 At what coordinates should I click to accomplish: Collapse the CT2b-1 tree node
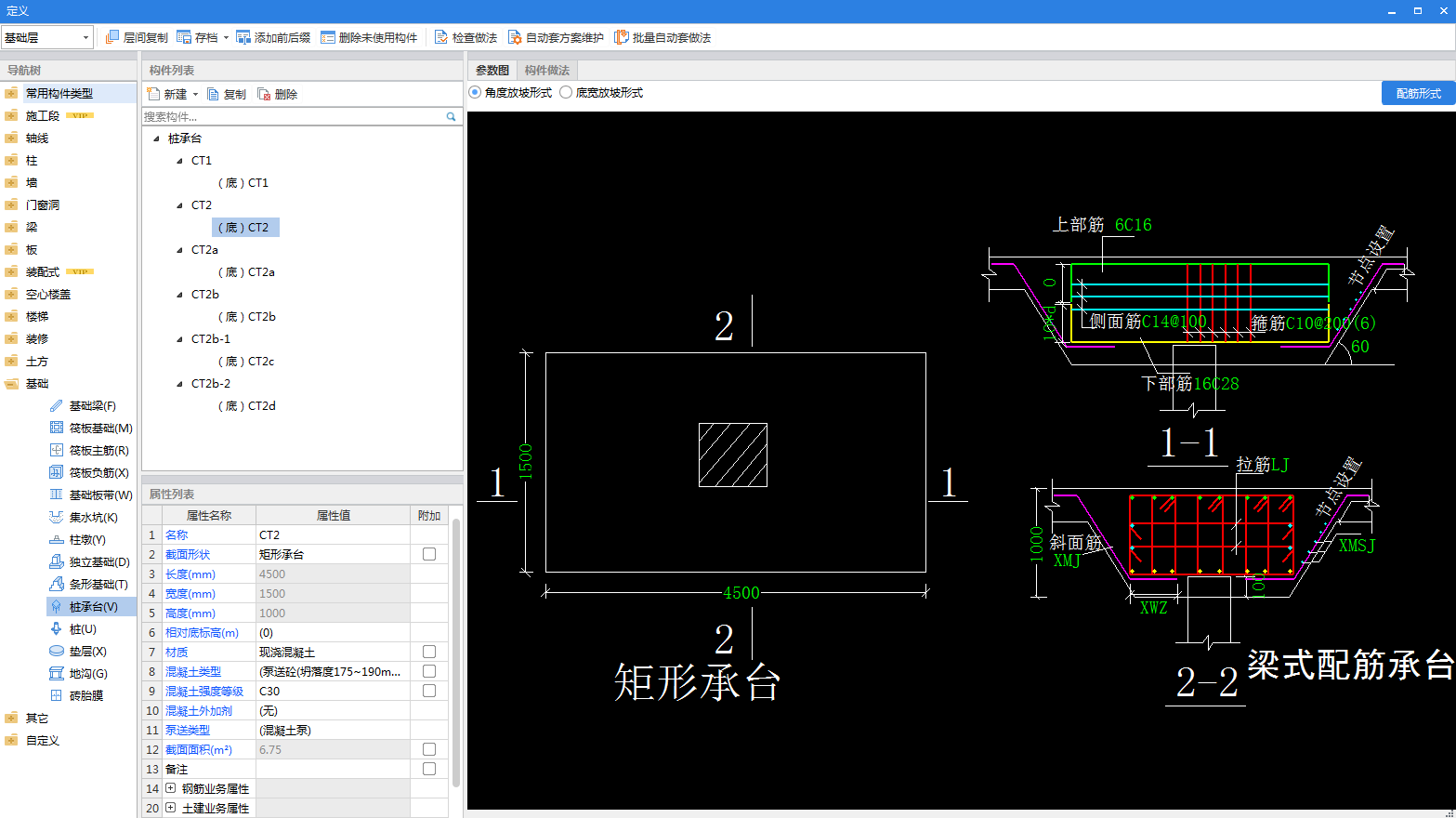(x=180, y=339)
